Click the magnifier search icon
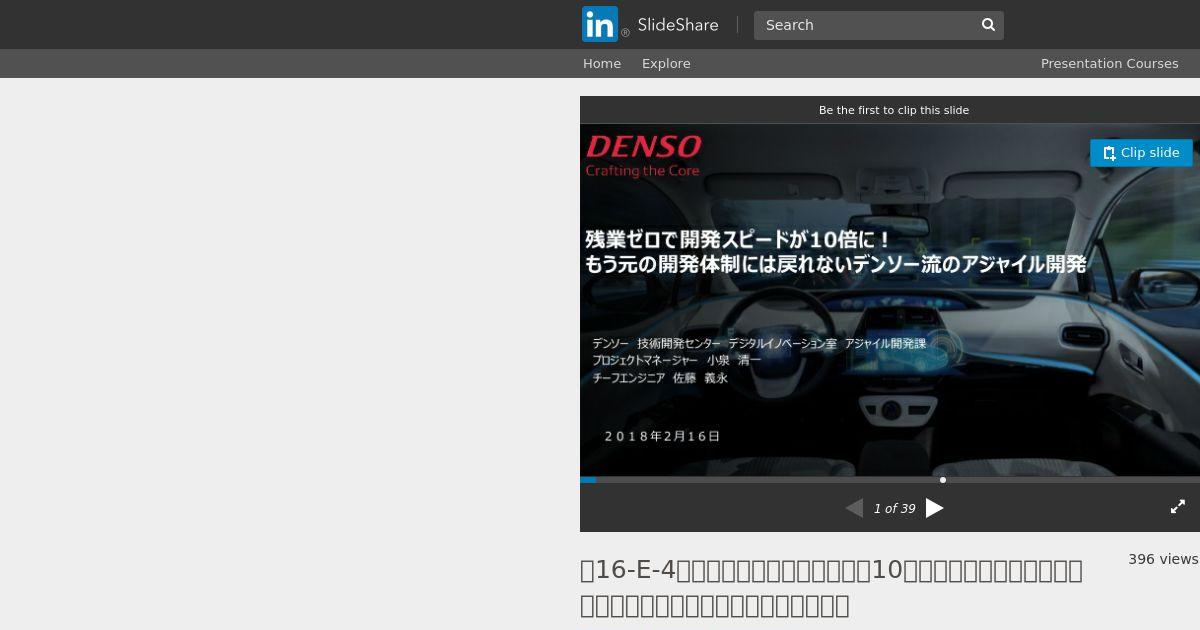The height and width of the screenshot is (630, 1200). [988, 25]
